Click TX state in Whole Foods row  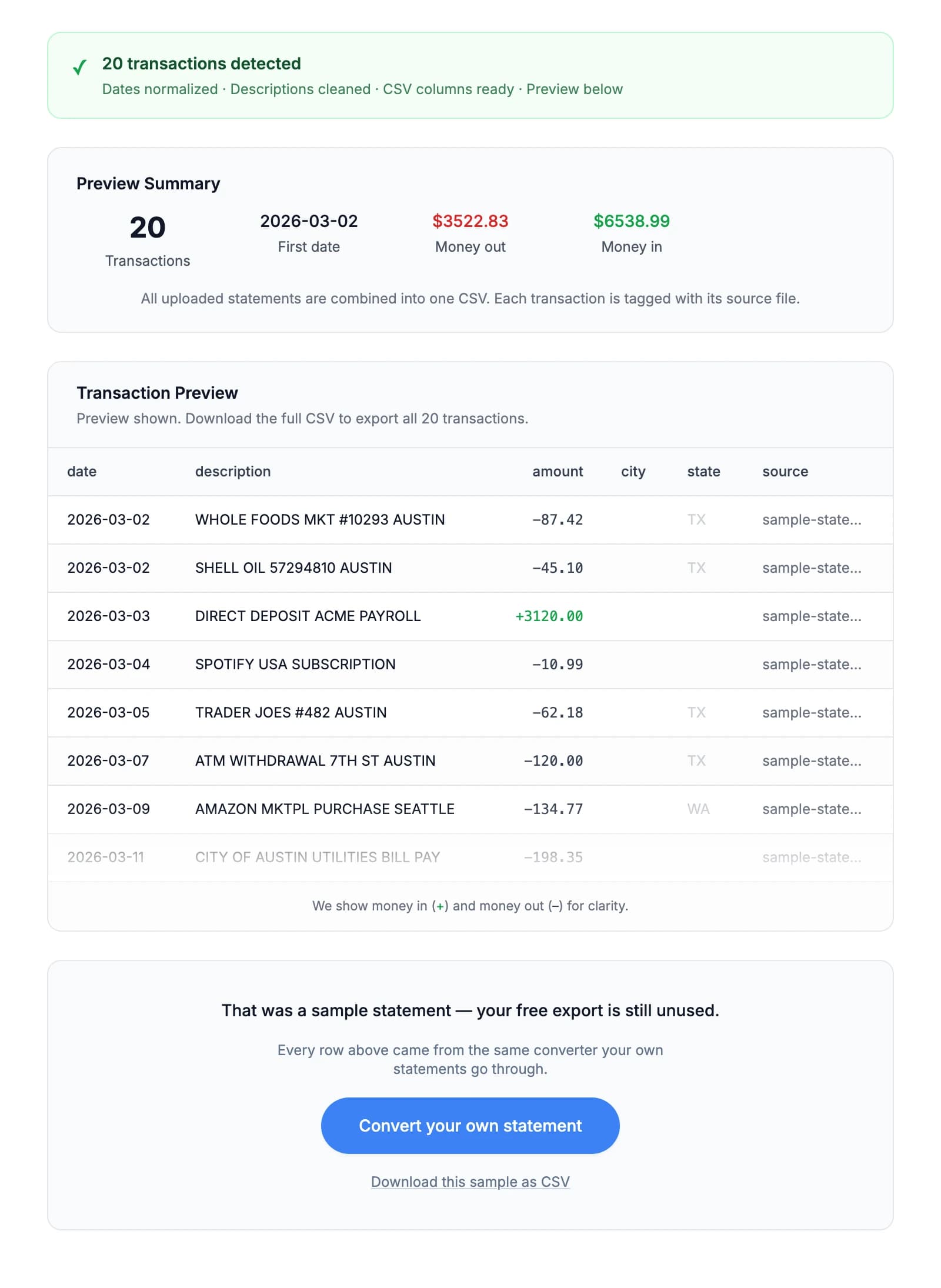click(696, 519)
